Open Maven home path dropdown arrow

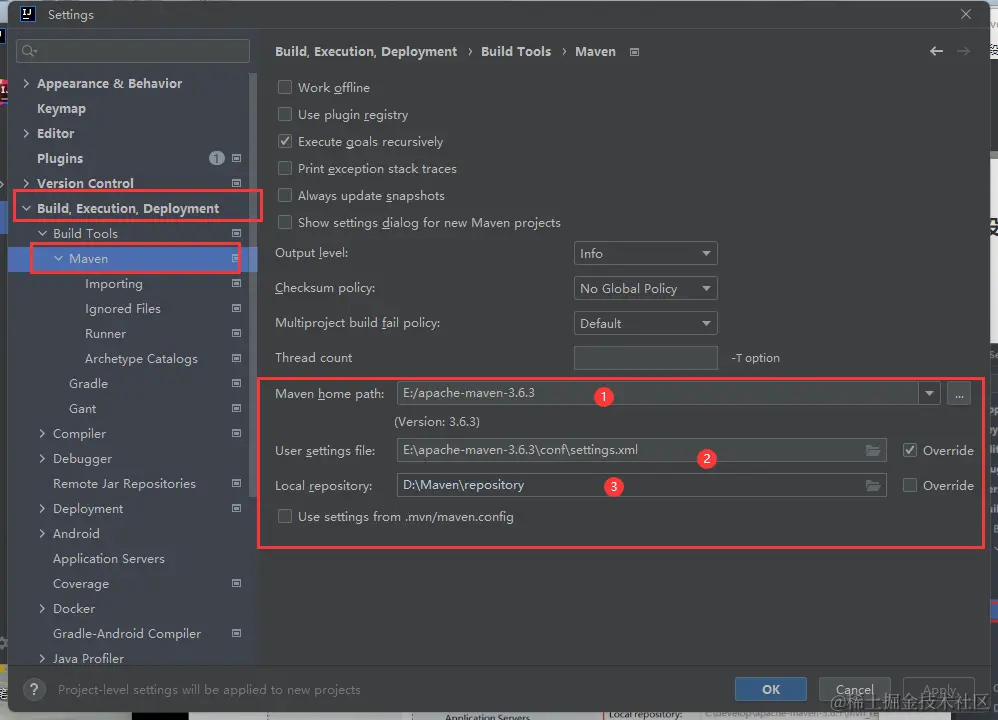929,393
